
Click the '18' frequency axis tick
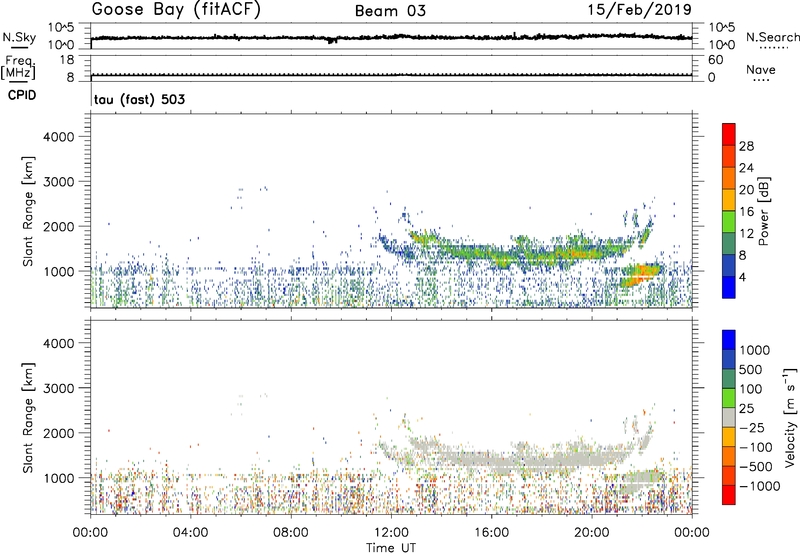point(67,60)
